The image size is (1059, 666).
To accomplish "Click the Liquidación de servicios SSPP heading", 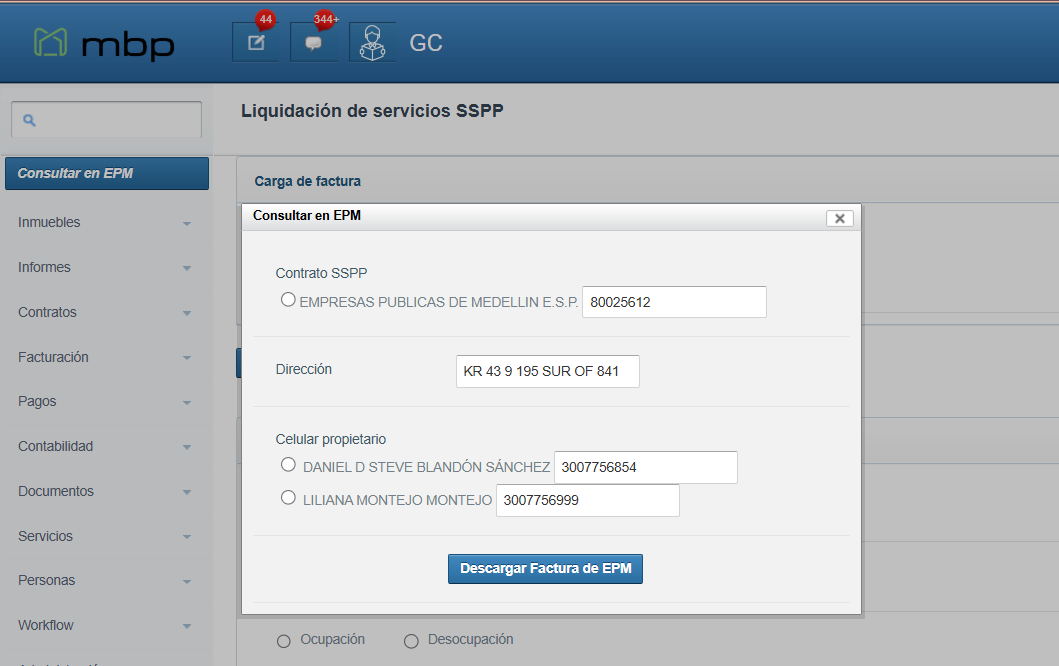I will [372, 111].
